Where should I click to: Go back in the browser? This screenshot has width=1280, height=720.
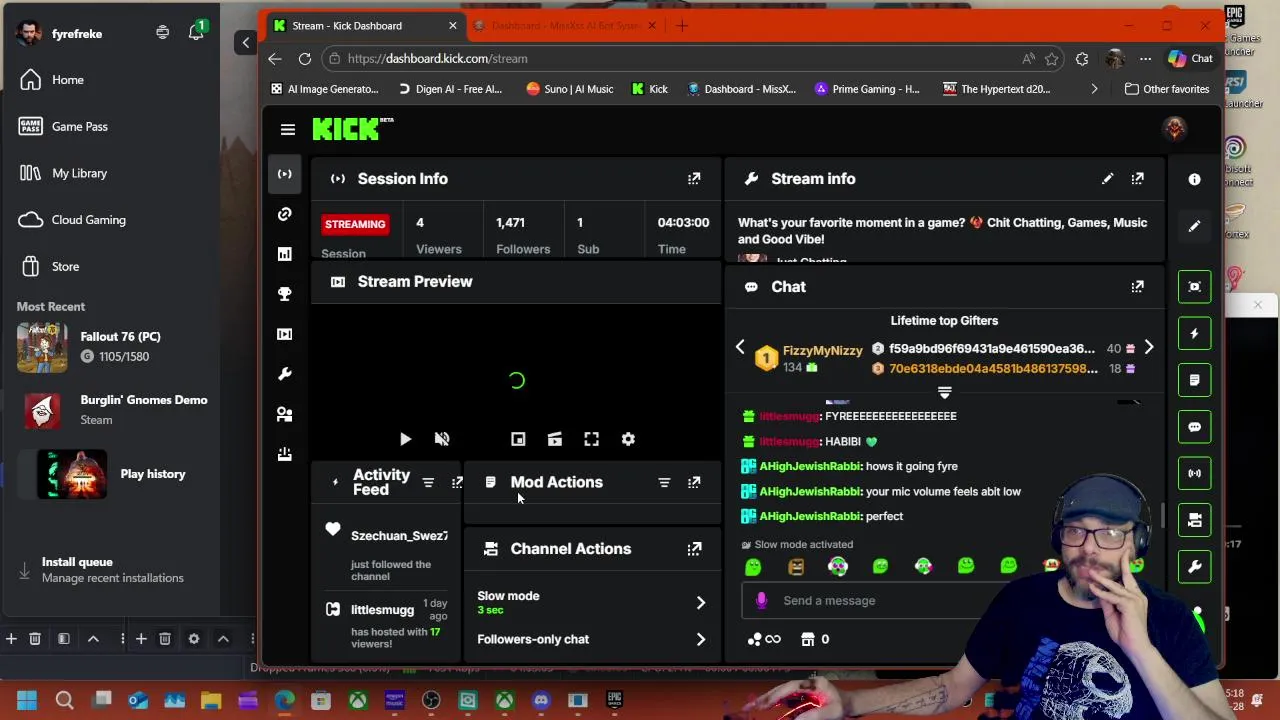point(275,59)
